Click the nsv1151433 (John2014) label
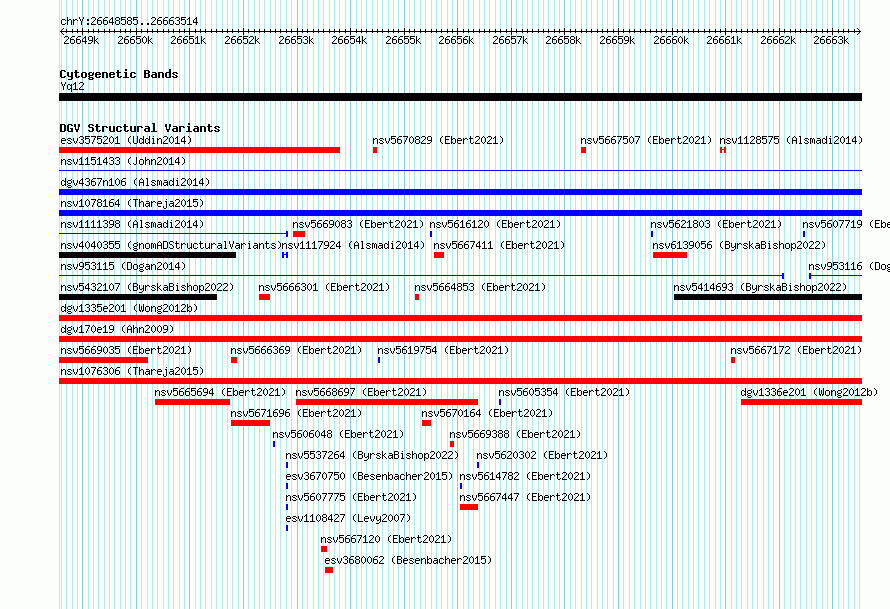Screen dimensions: 890x609 coord(123,161)
